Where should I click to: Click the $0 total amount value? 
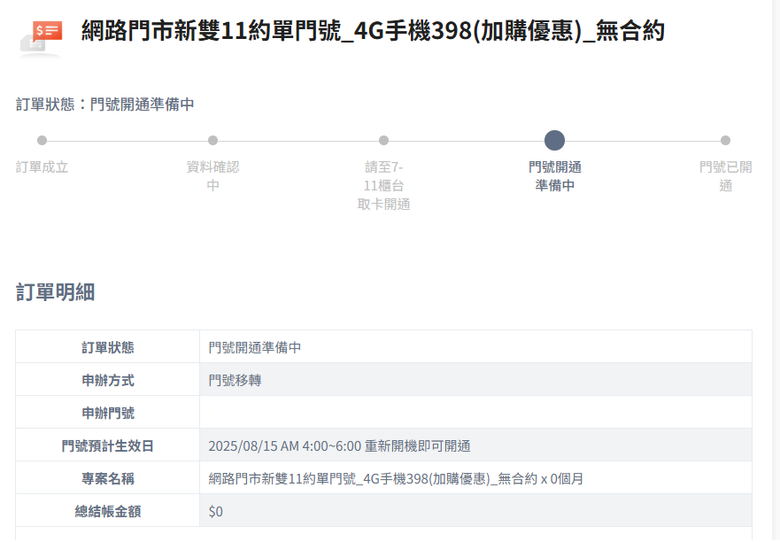coord(215,512)
